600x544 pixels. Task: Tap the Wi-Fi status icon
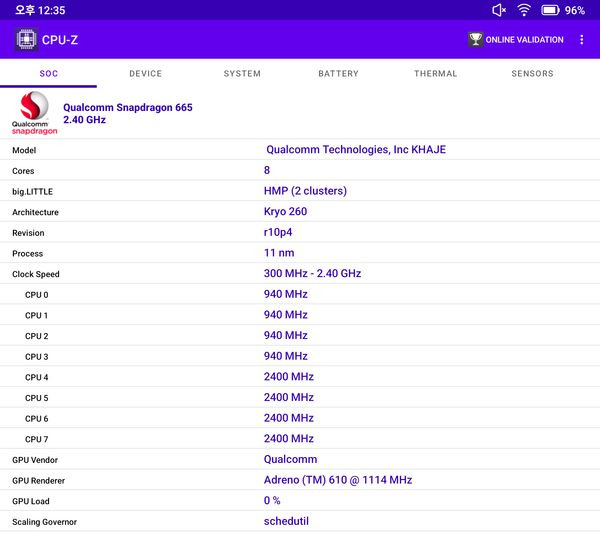coord(523,10)
